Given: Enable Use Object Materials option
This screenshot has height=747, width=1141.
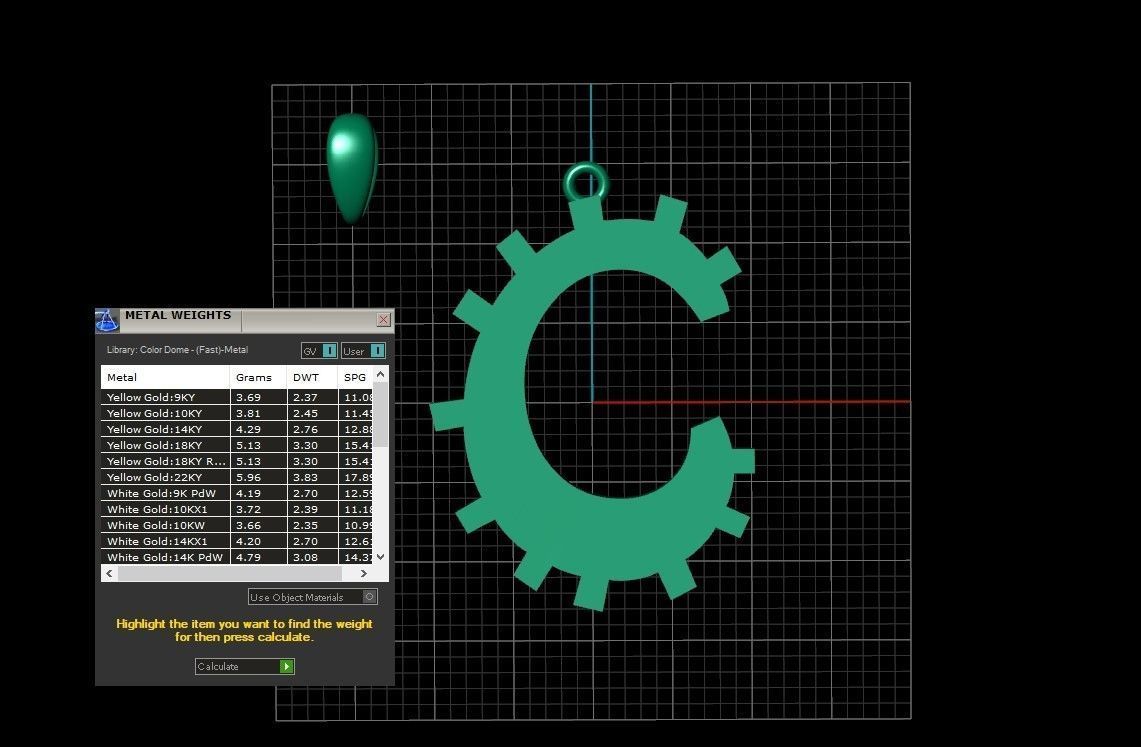Looking at the screenshot, I should 313,597.
